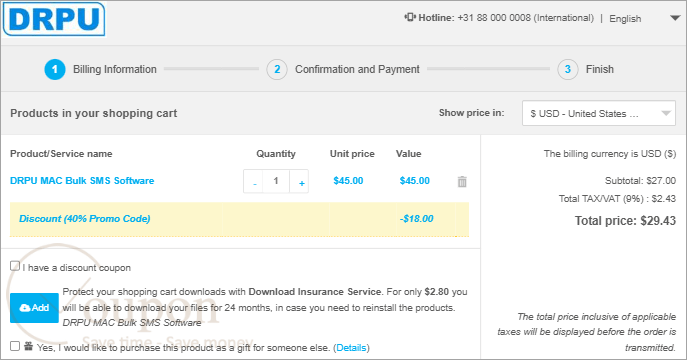Open the DRPU MAC Bulk SMS Software link

pos(82,180)
